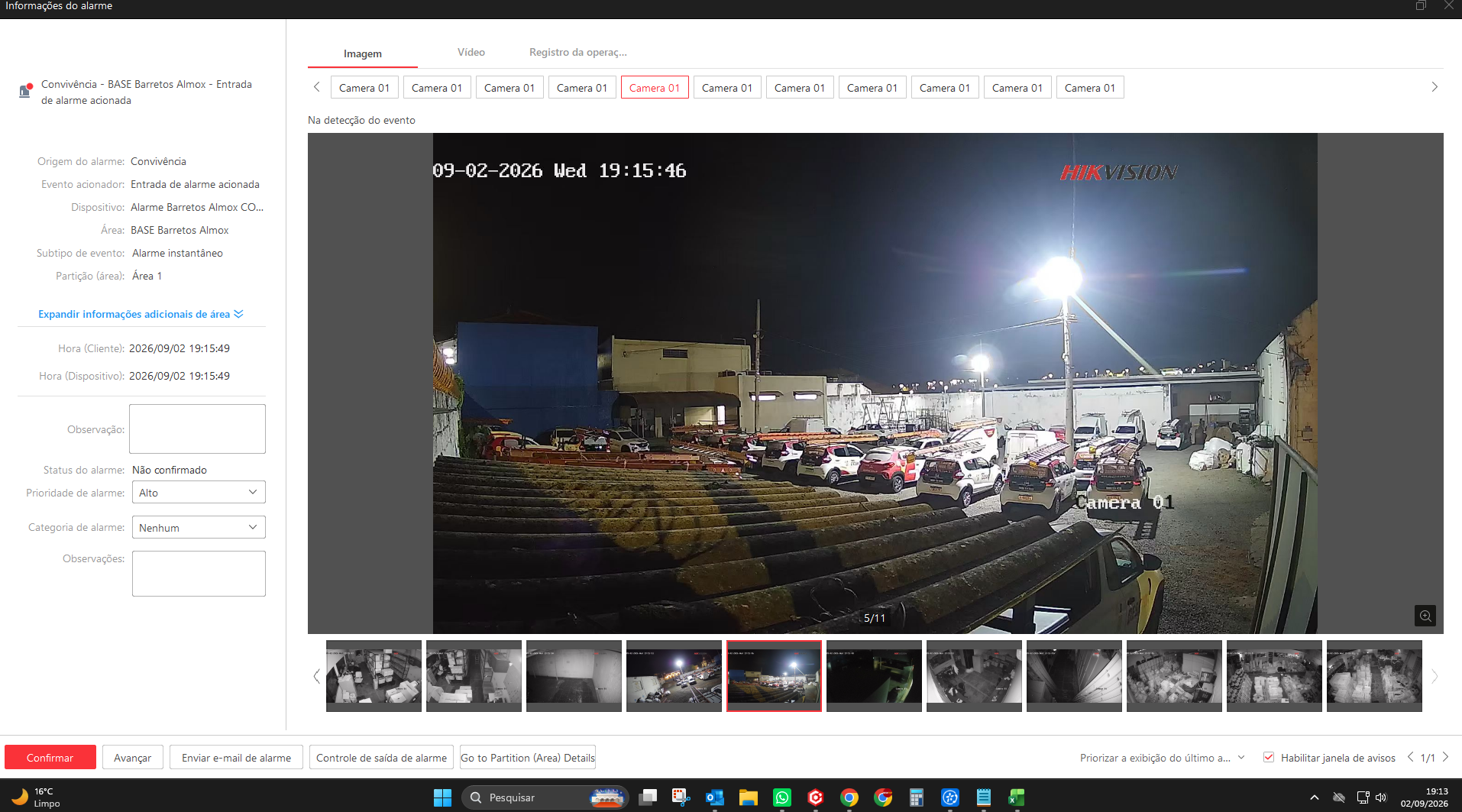Go to previous camera tabs with left arrow
The image size is (1462, 812).
317,87
